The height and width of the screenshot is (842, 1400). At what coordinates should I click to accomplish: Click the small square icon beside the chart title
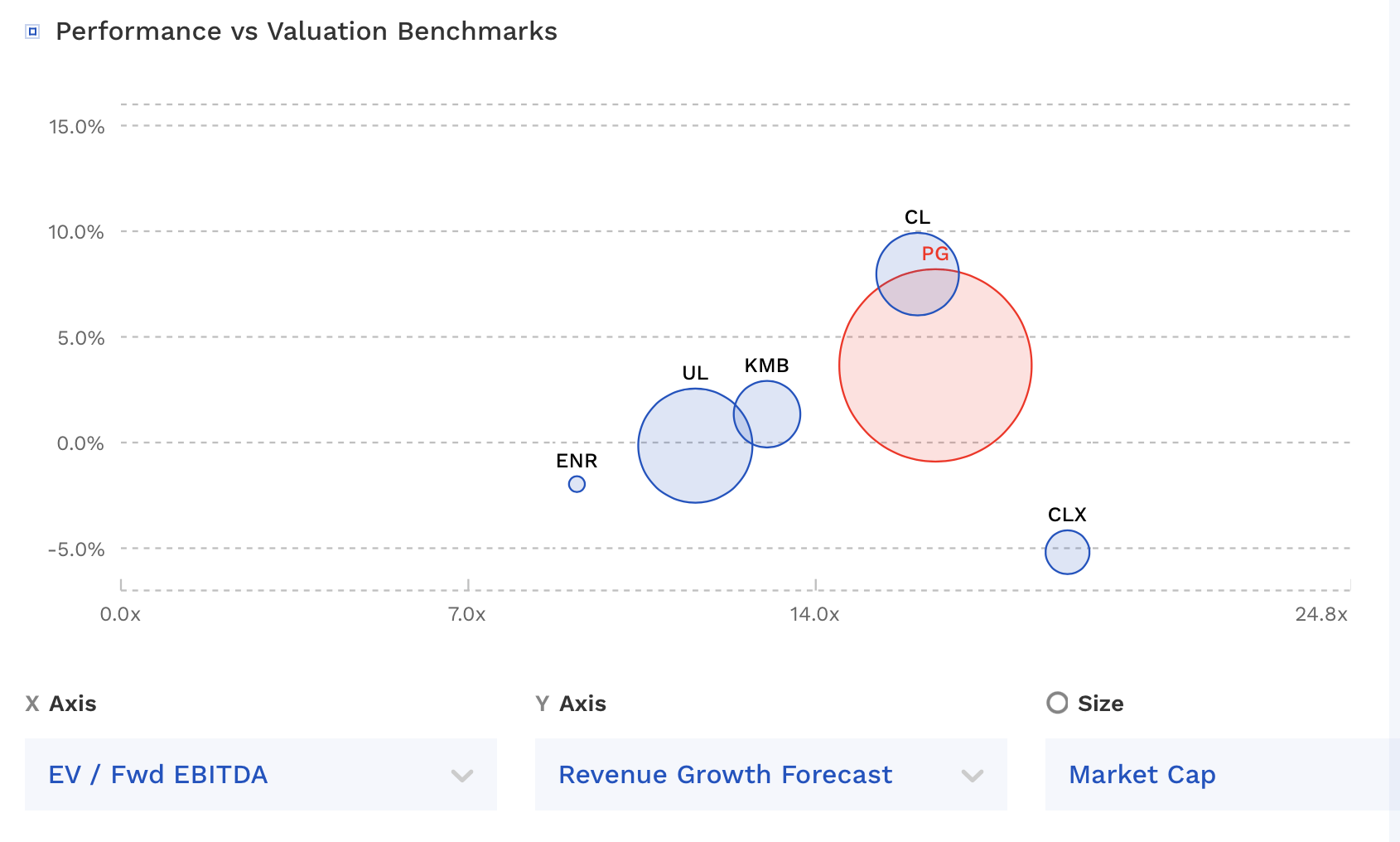coord(31,31)
